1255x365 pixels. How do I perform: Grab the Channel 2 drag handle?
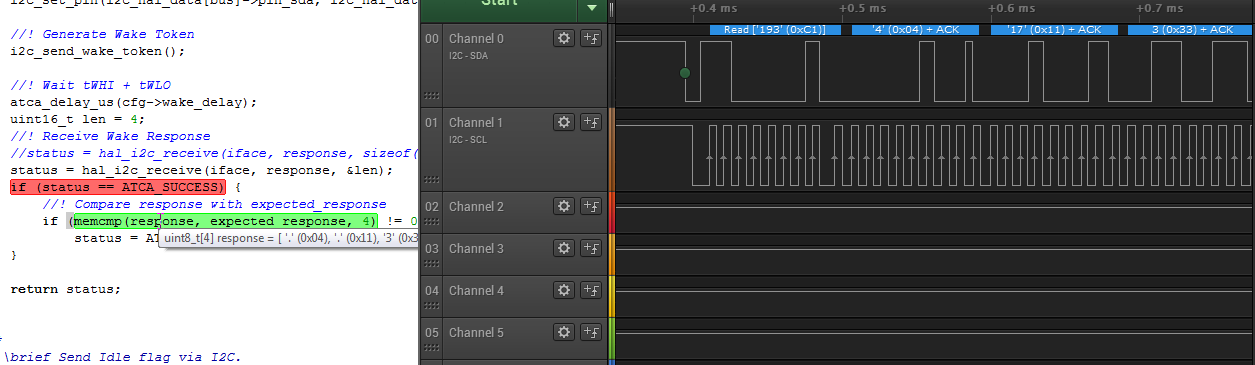point(432,222)
